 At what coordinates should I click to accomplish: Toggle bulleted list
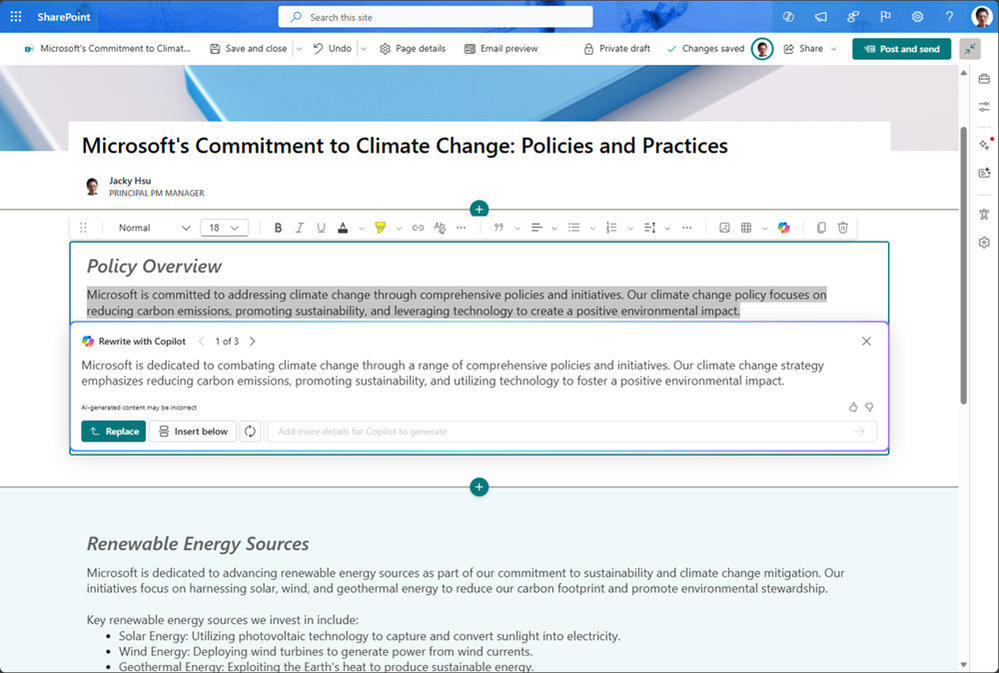pyautogui.click(x=574, y=228)
